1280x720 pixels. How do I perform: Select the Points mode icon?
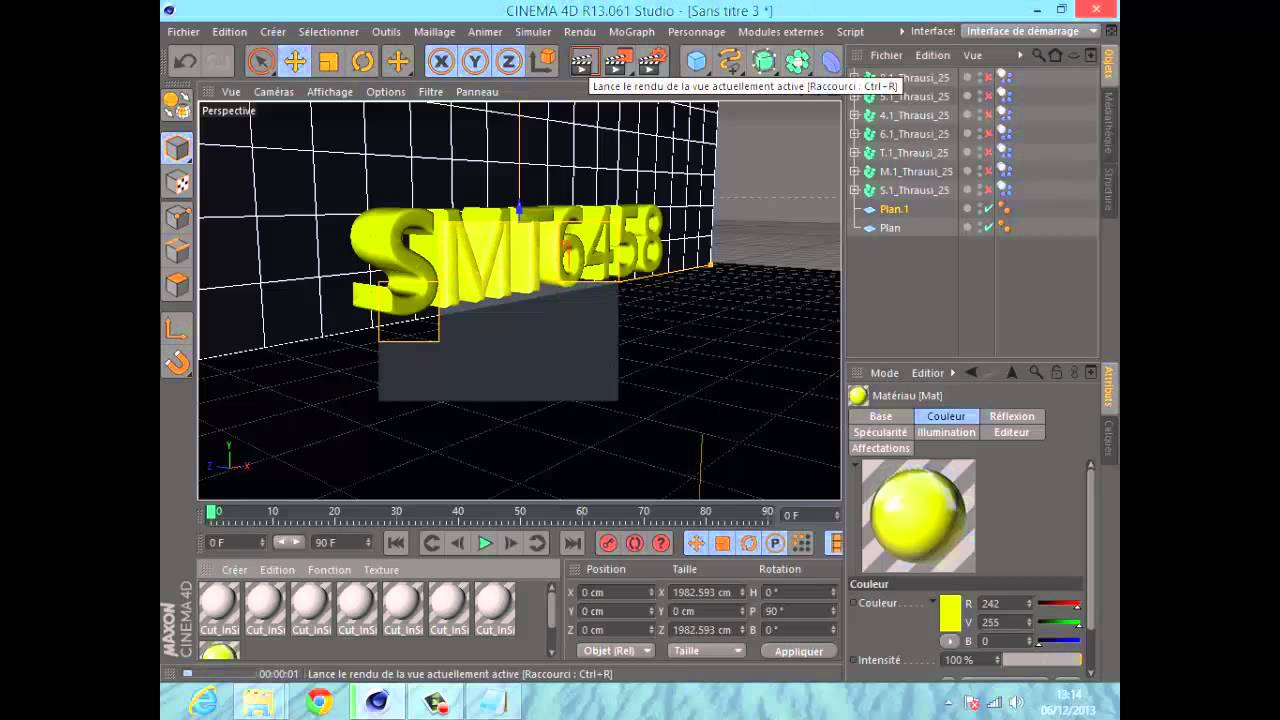tap(177, 217)
